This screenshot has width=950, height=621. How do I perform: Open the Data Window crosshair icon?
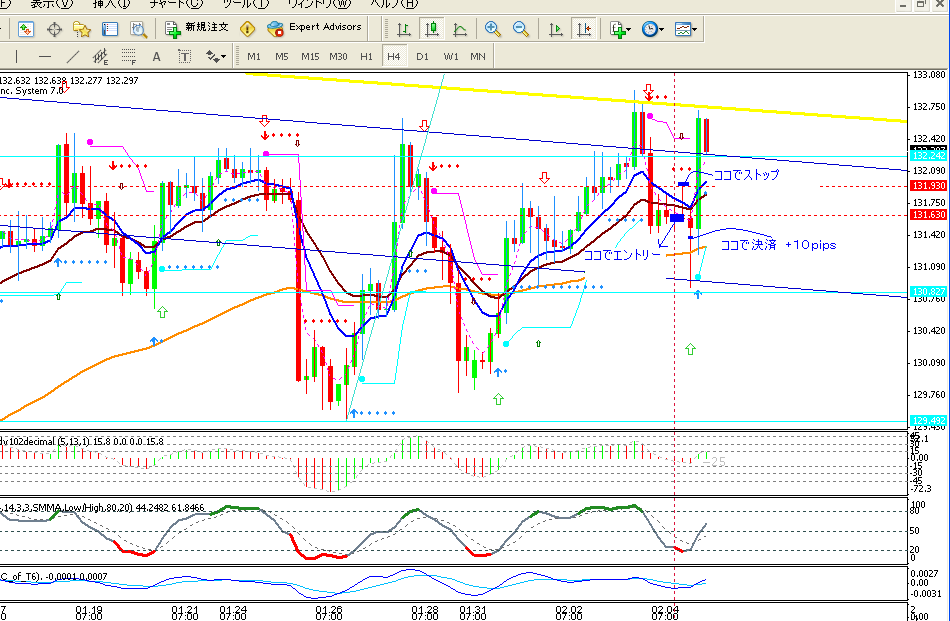(55, 29)
